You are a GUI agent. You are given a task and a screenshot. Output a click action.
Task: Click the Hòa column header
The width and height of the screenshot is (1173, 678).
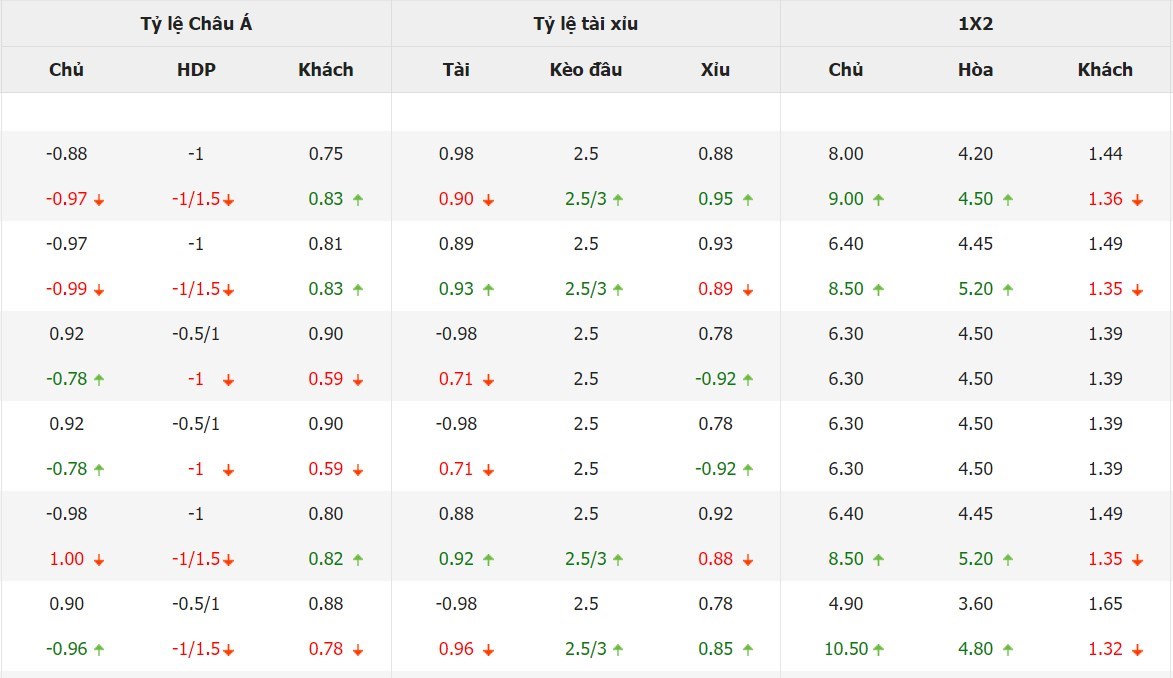click(975, 70)
